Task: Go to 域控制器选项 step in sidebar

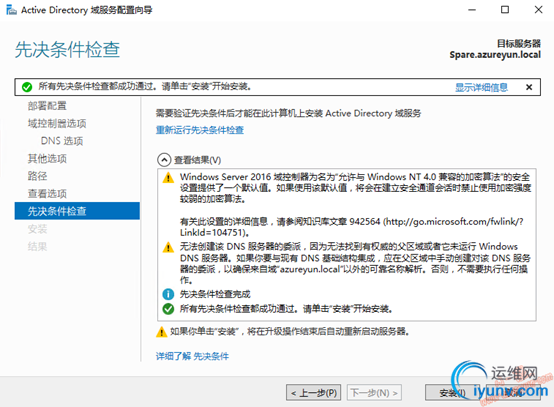Action: coord(57,123)
